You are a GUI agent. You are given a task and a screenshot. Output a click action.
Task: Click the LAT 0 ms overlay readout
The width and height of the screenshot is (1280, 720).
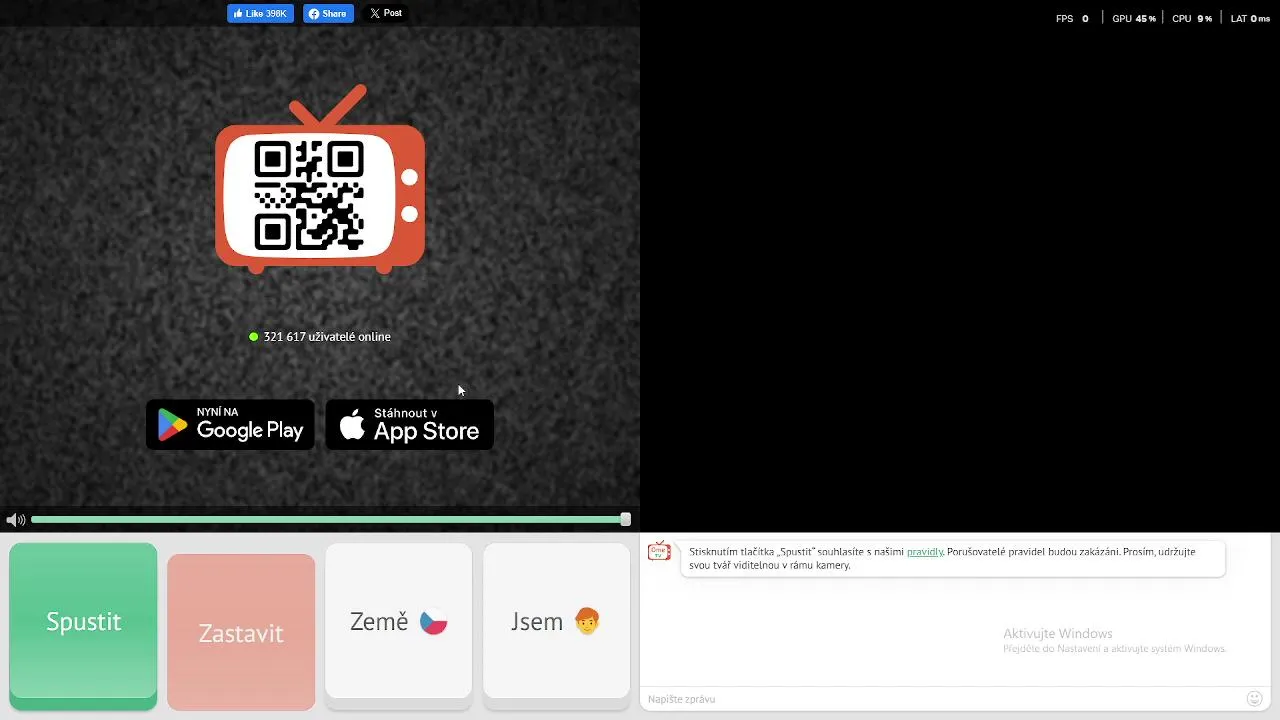point(1250,19)
